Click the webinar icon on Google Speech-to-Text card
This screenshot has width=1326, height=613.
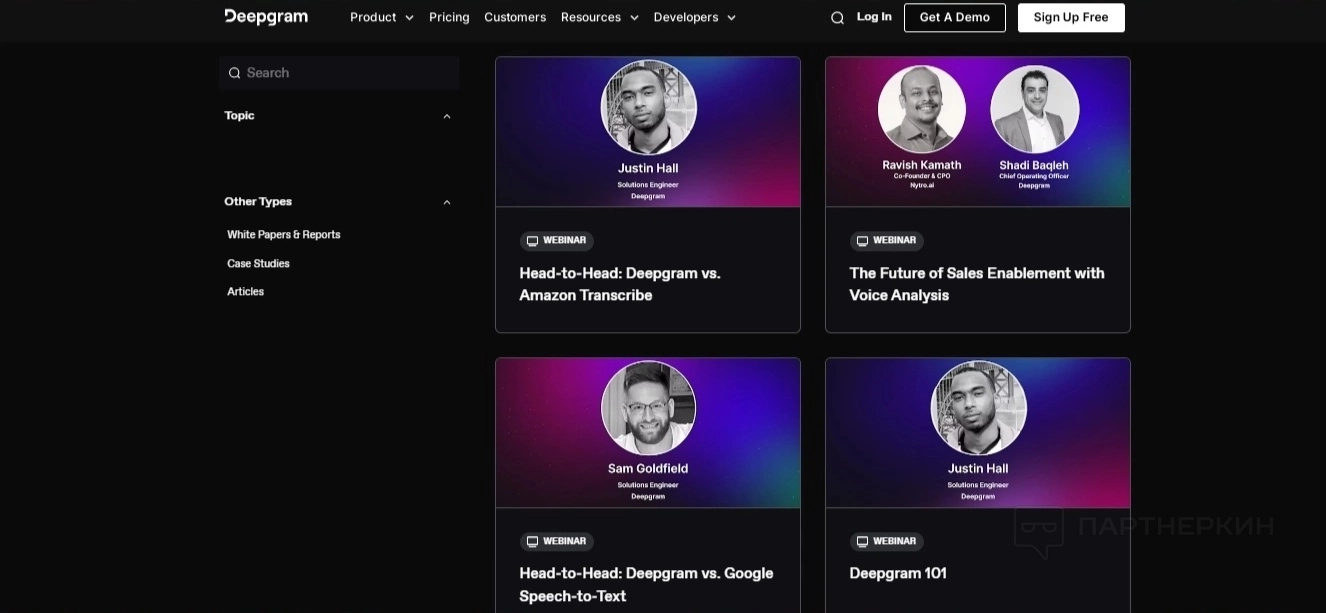tap(533, 542)
